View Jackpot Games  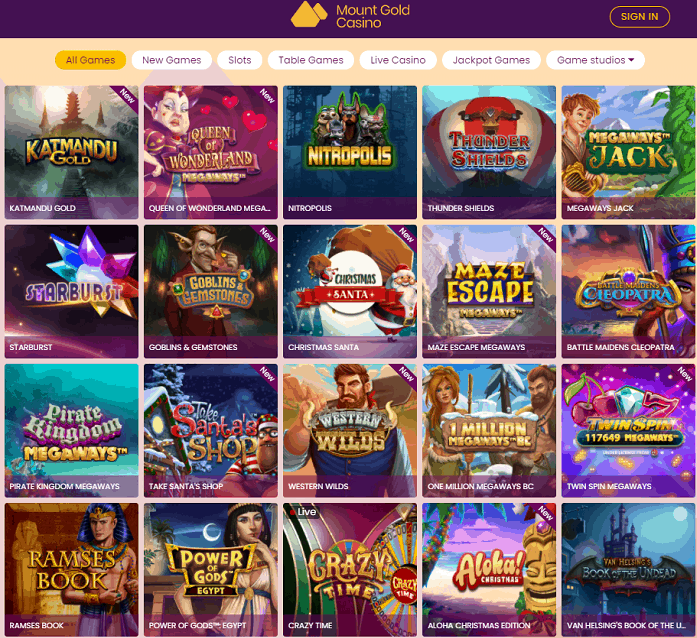491,60
